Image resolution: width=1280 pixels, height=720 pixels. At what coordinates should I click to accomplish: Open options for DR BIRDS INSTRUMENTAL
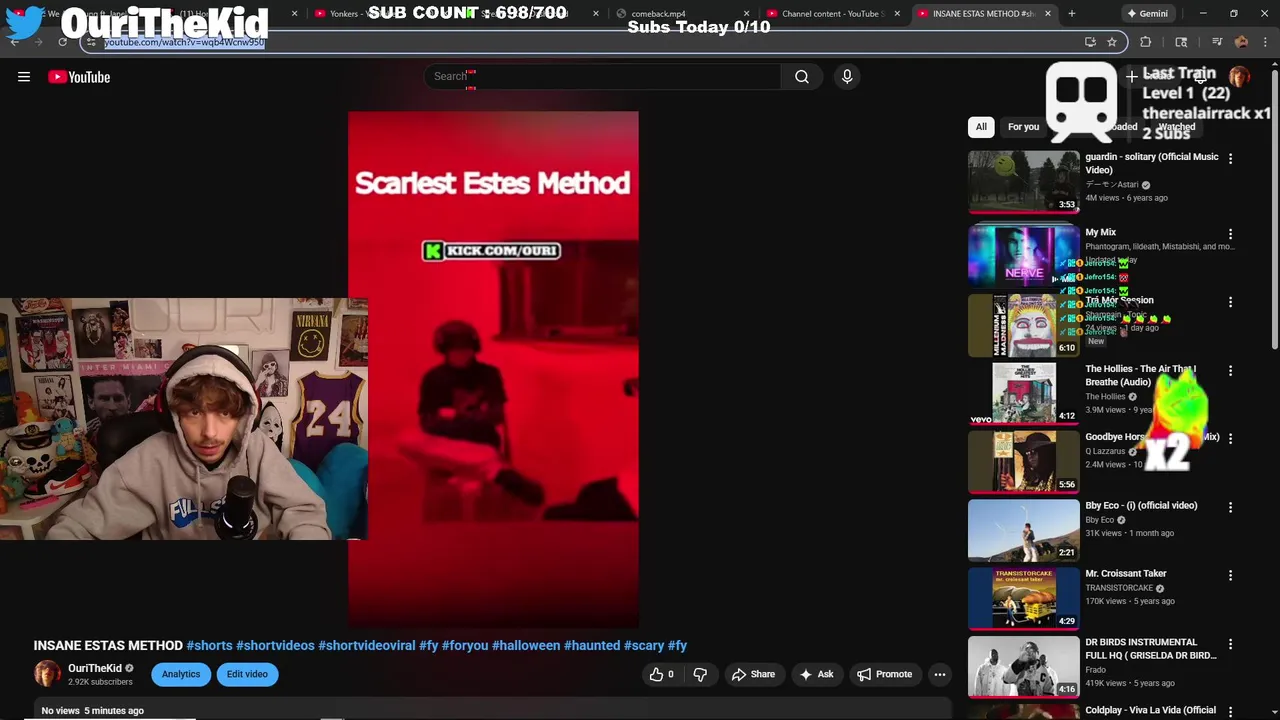[1231, 644]
